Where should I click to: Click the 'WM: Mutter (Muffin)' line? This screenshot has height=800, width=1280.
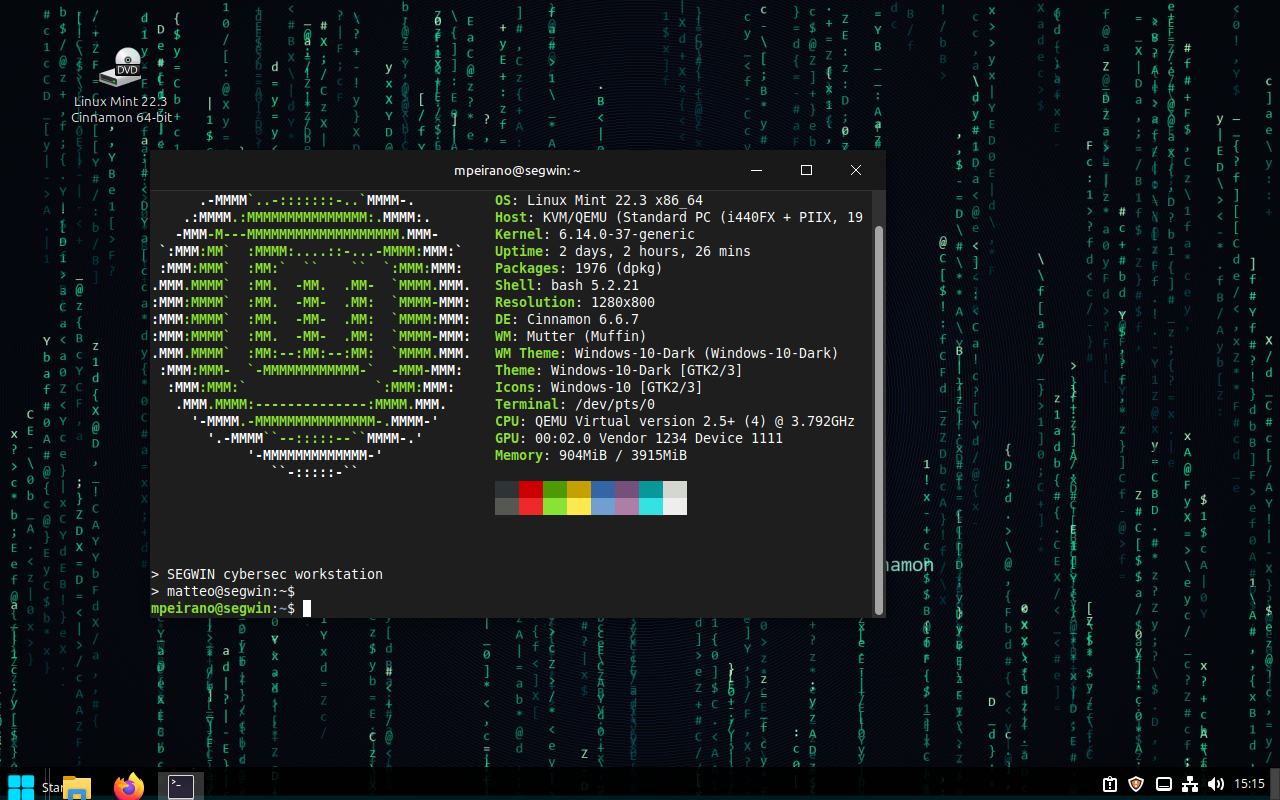pyautogui.click(x=571, y=336)
